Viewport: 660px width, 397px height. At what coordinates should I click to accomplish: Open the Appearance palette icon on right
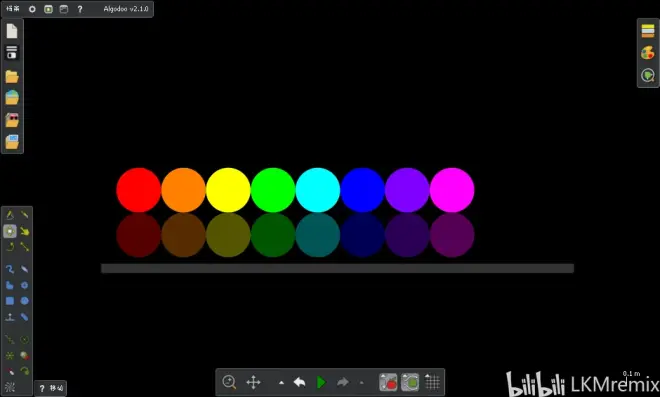pos(648,53)
